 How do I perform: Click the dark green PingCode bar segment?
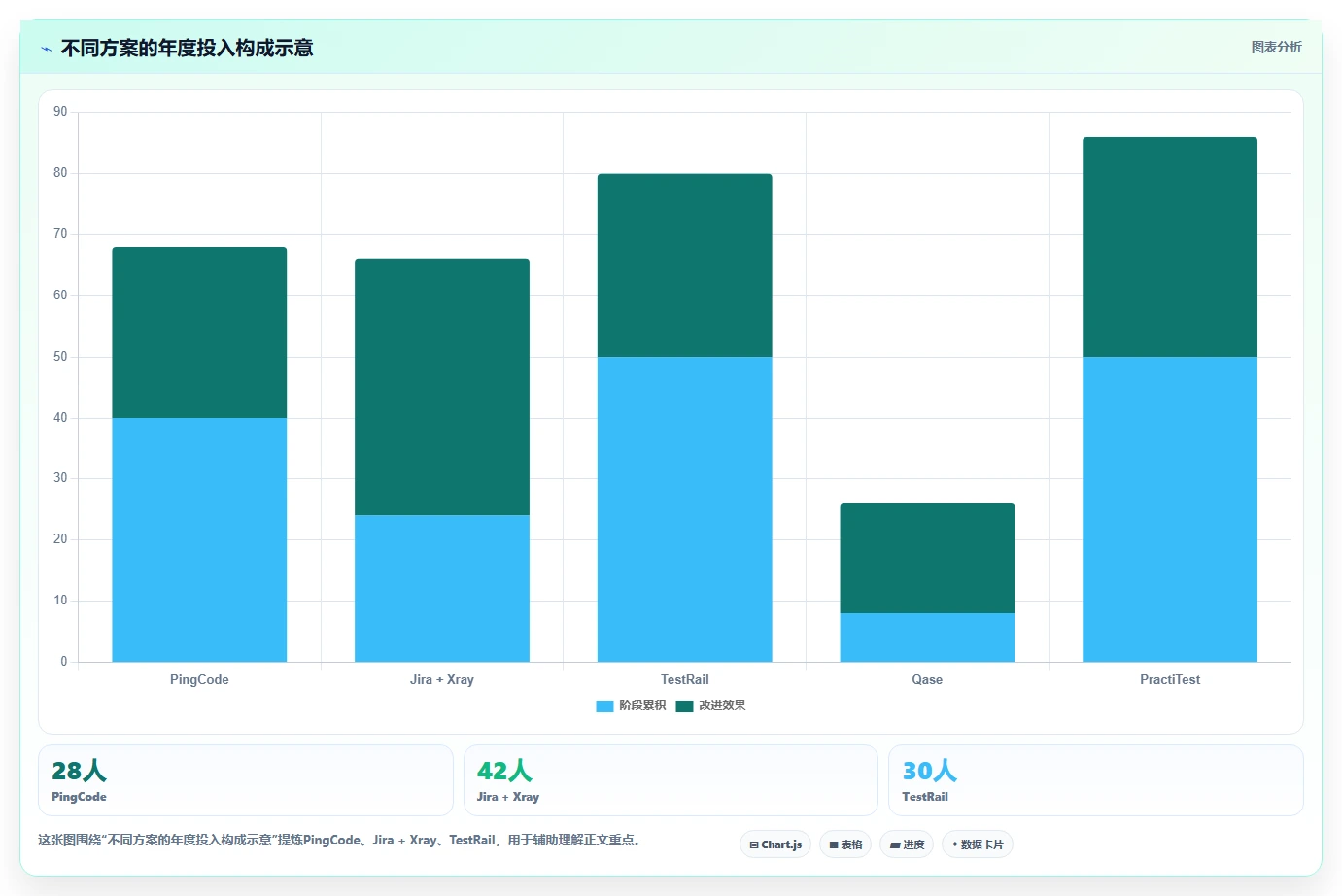(199, 332)
